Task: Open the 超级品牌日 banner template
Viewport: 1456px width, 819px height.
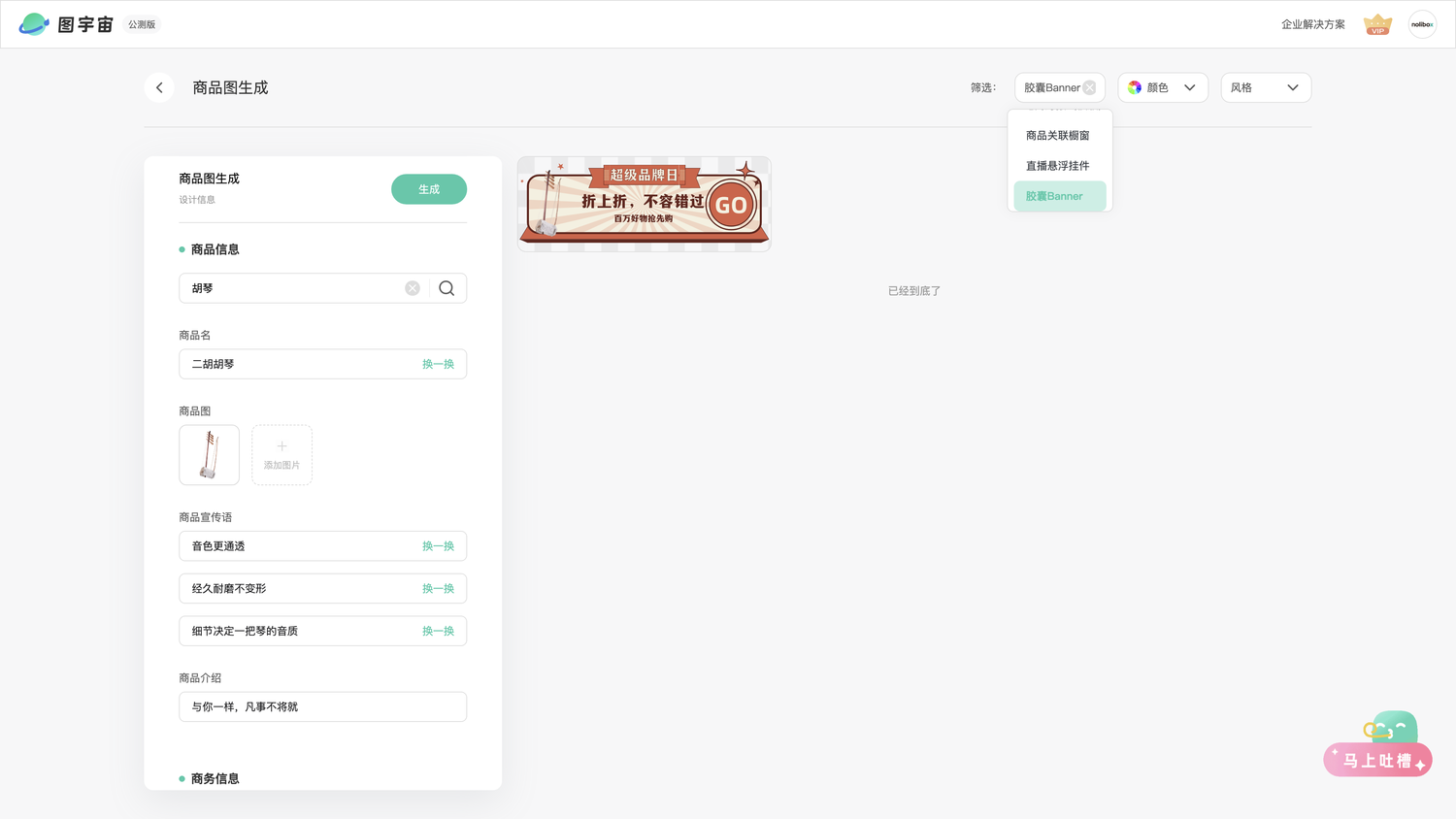Action: (x=644, y=204)
